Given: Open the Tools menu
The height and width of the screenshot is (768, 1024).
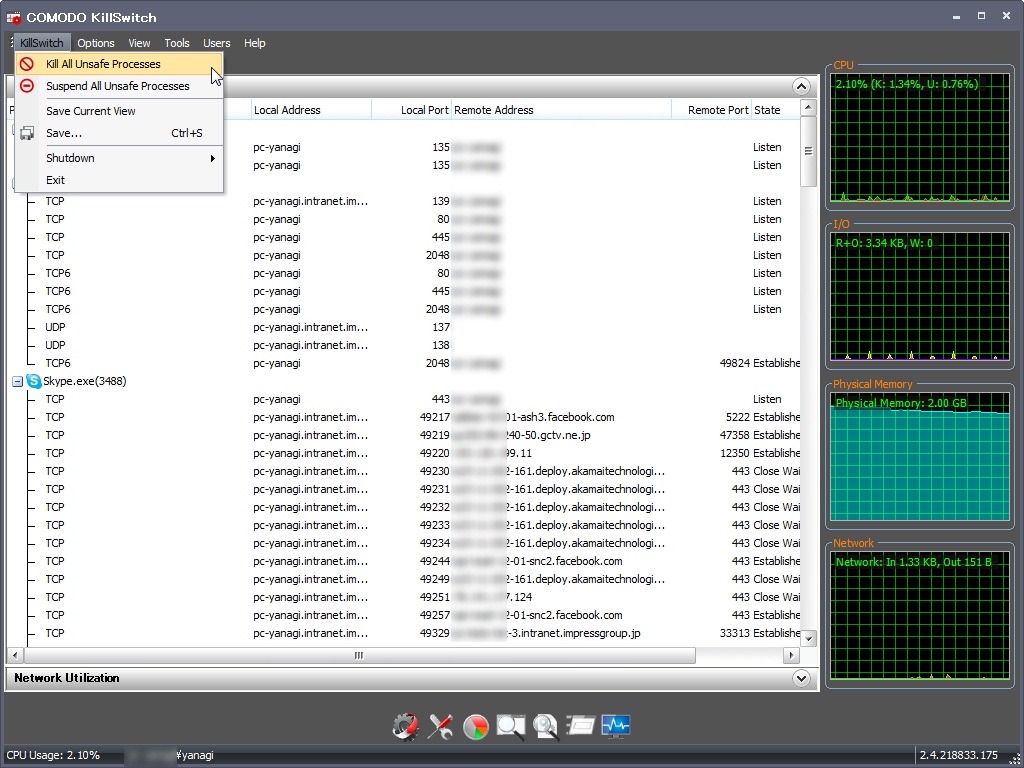Looking at the screenshot, I should pyautogui.click(x=177, y=43).
